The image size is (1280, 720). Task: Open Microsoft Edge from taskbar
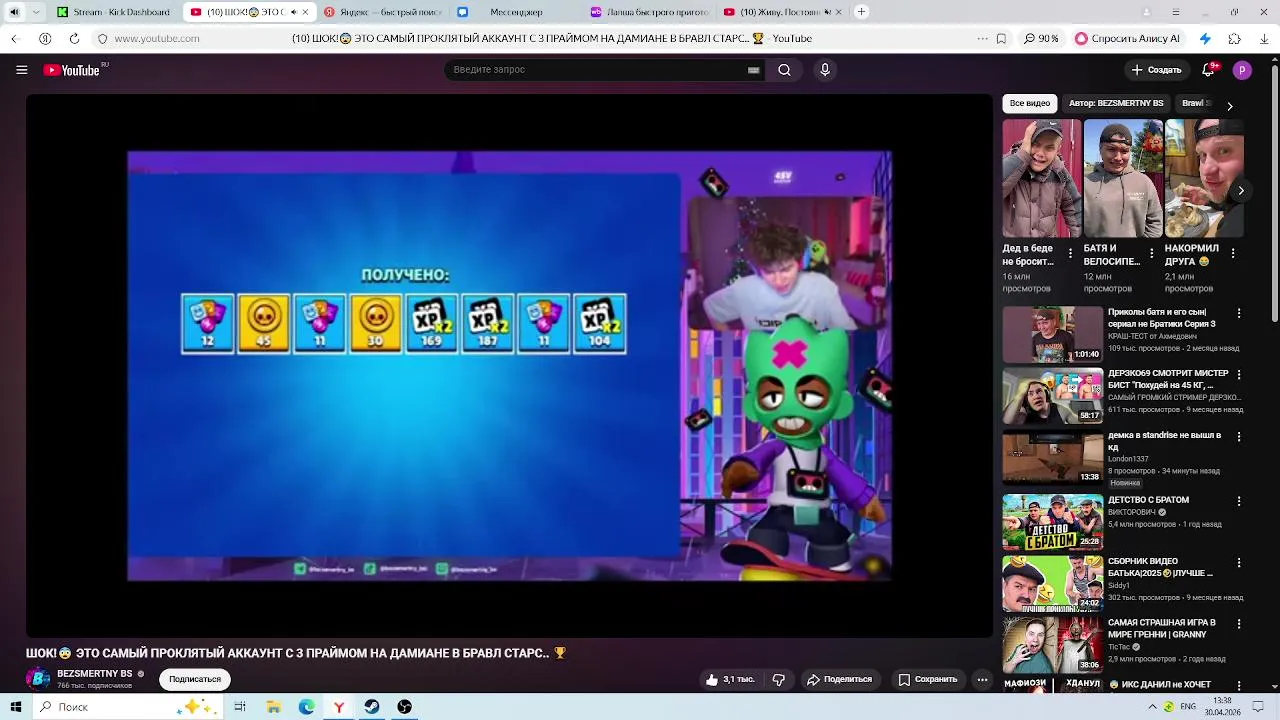click(306, 707)
